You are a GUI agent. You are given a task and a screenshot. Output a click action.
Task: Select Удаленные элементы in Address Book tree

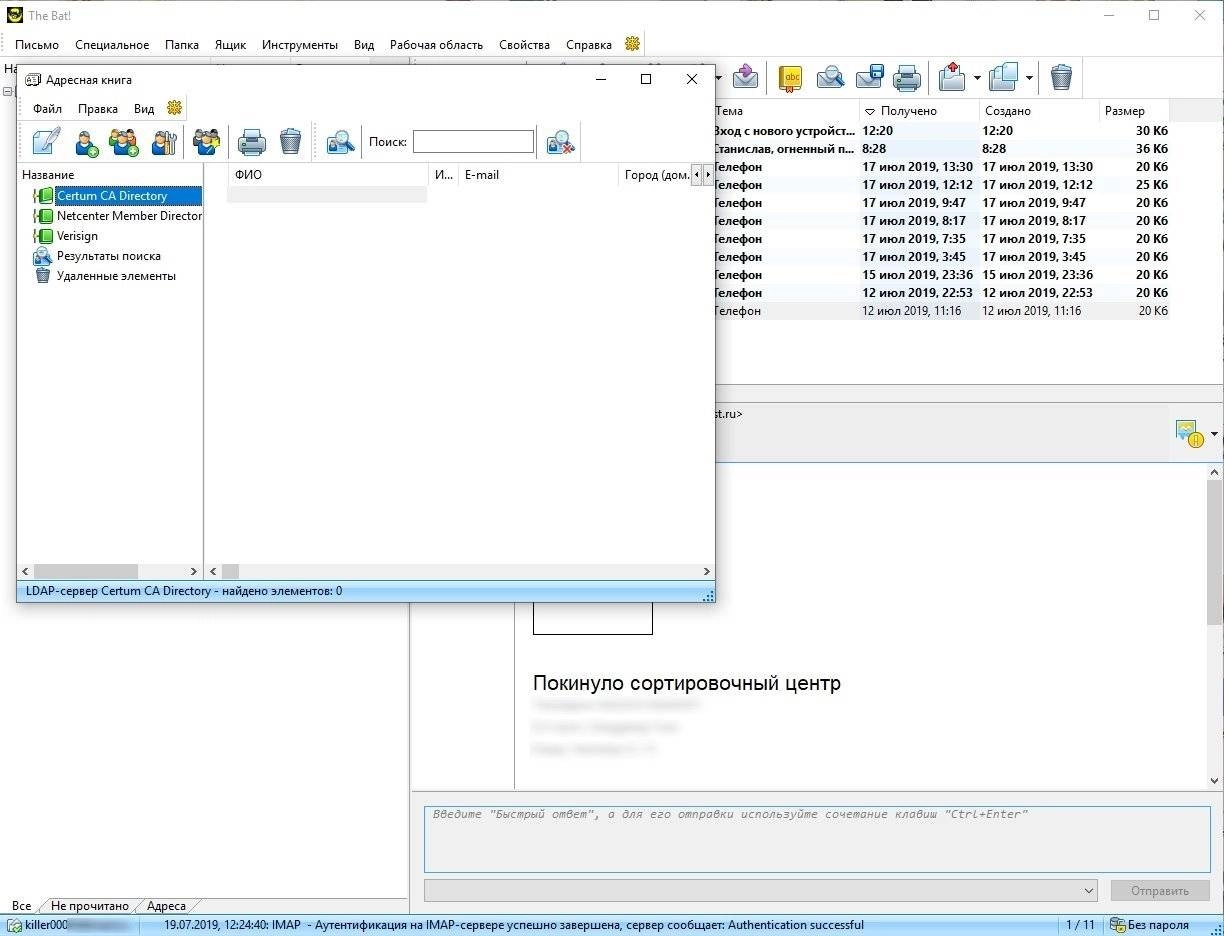tap(116, 276)
